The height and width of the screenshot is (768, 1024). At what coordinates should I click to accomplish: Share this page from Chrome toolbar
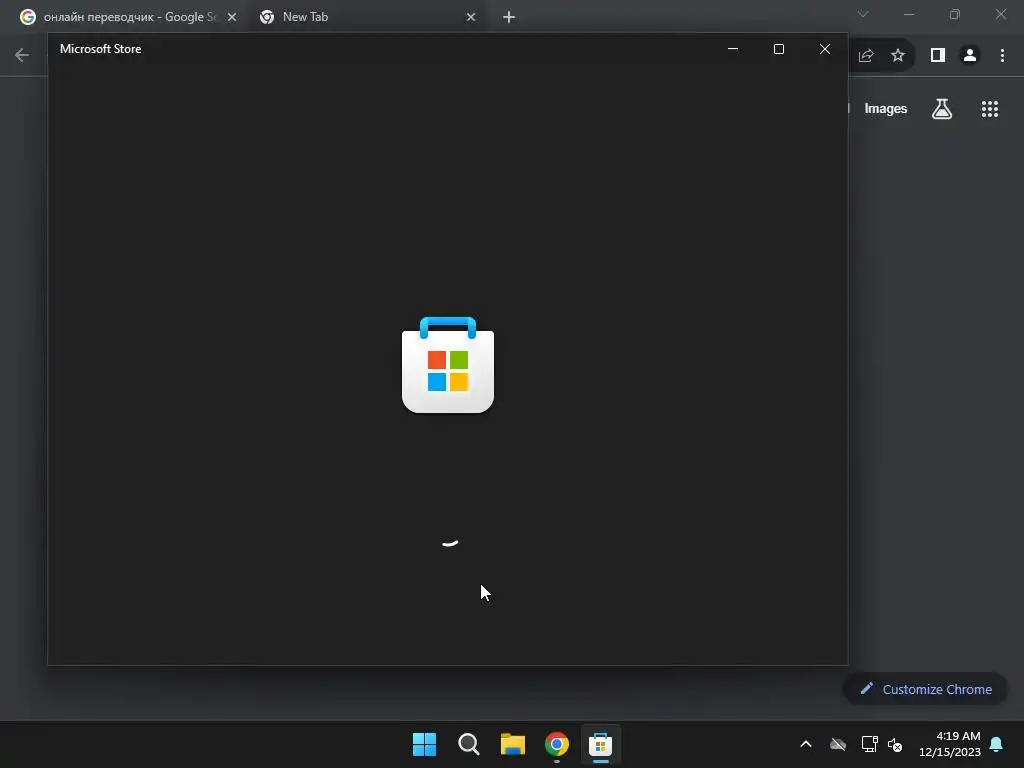tap(866, 56)
